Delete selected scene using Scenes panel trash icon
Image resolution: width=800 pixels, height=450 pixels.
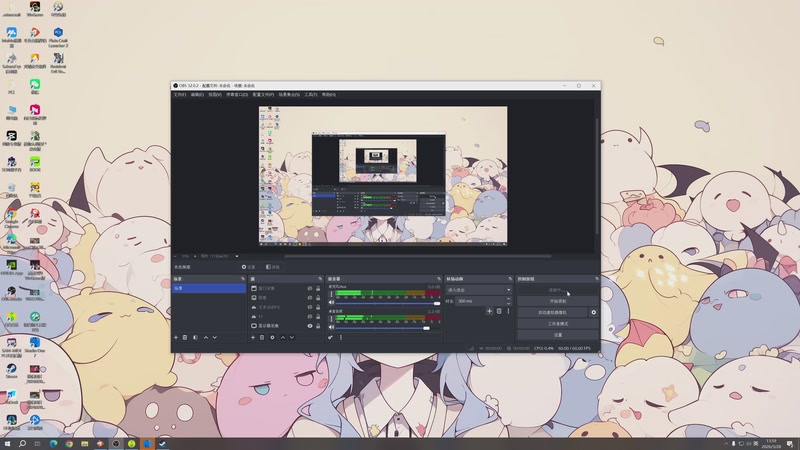click(x=185, y=337)
